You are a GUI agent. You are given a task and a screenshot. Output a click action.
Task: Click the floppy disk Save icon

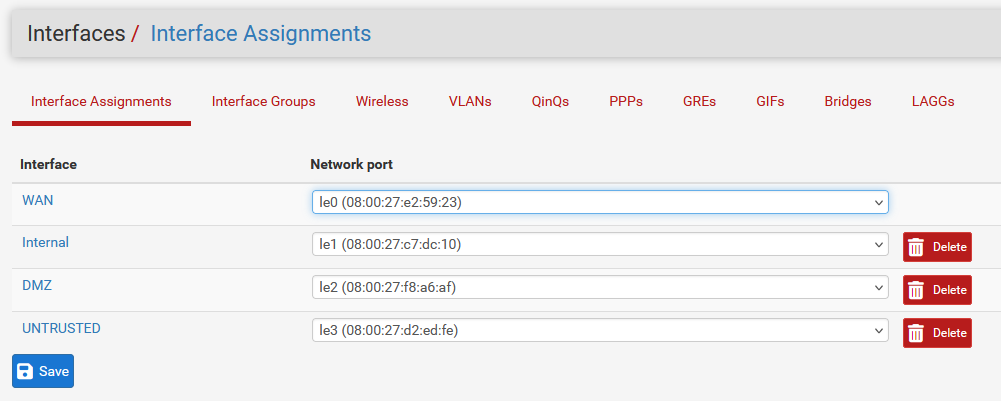tap(25, 372)
